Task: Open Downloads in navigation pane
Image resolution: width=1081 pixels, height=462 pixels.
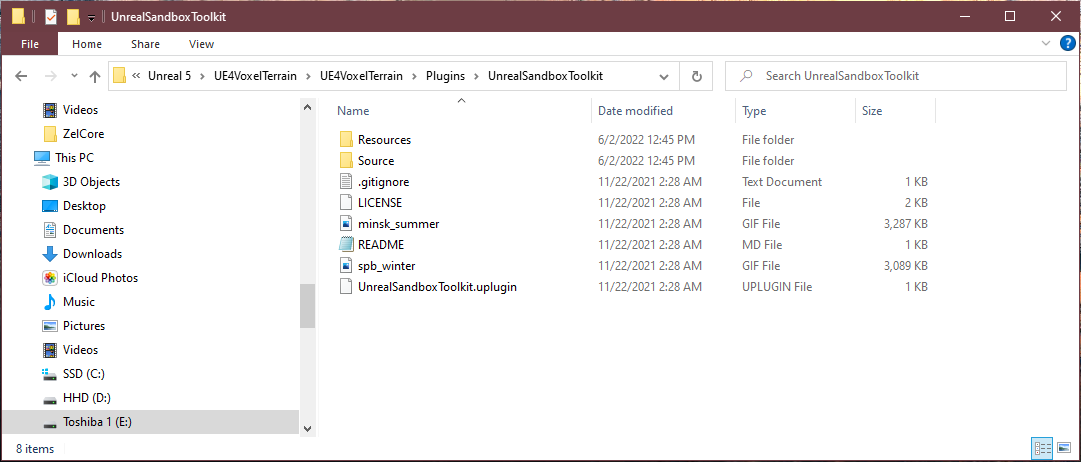Action: pyautogui.click(x=92, y=254)
